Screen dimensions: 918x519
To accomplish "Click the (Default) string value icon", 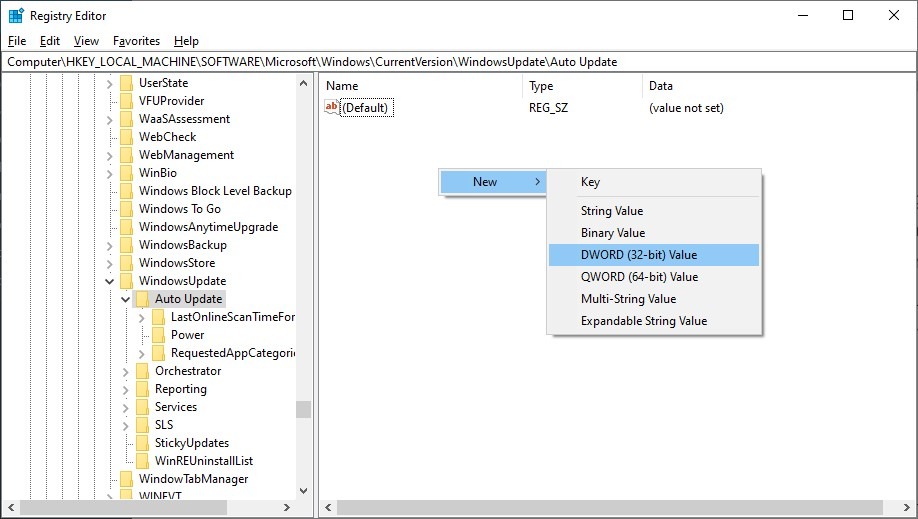I will click(x=331, y=107).
